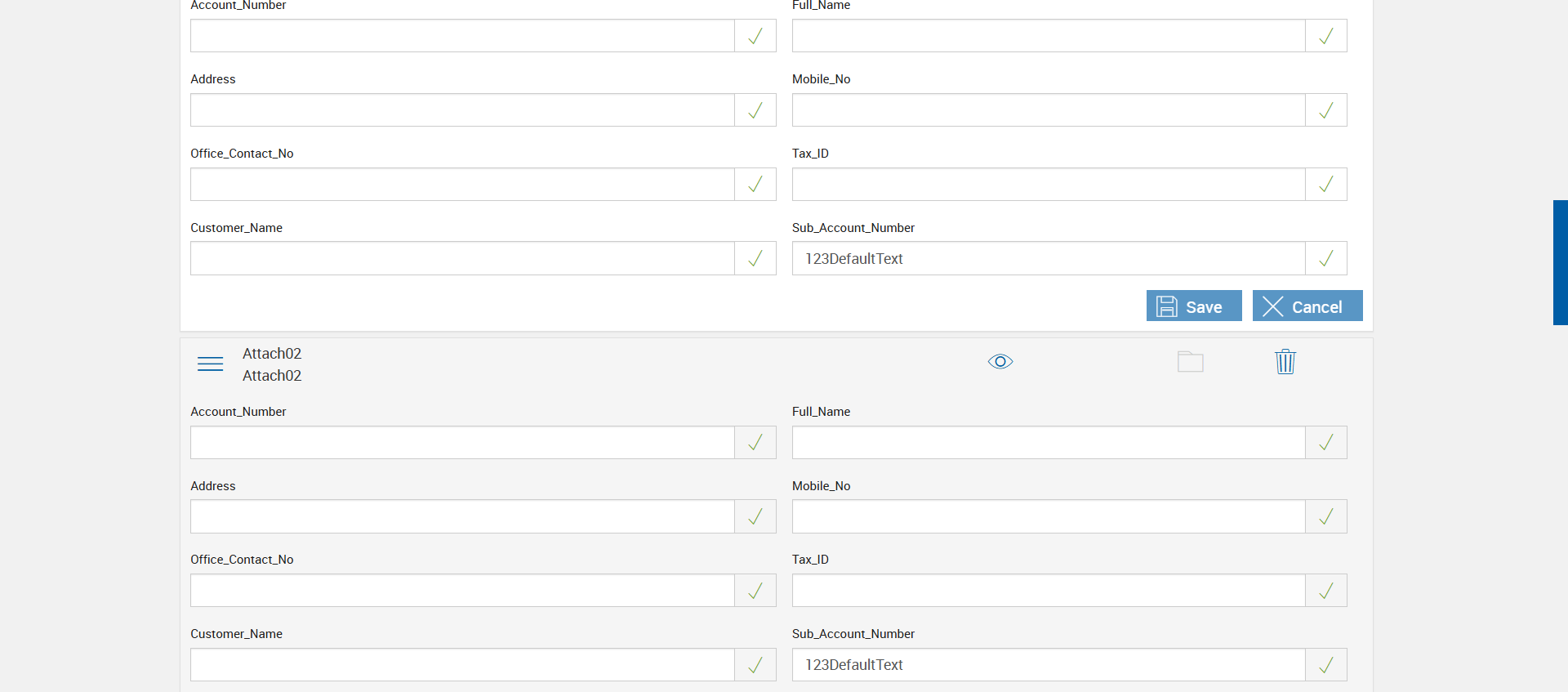Image resolution: width=1568 pixels, height=692 pixels.
Task: Open the hamburger menu beside Attach02
Action: click(x=210, y=364)
